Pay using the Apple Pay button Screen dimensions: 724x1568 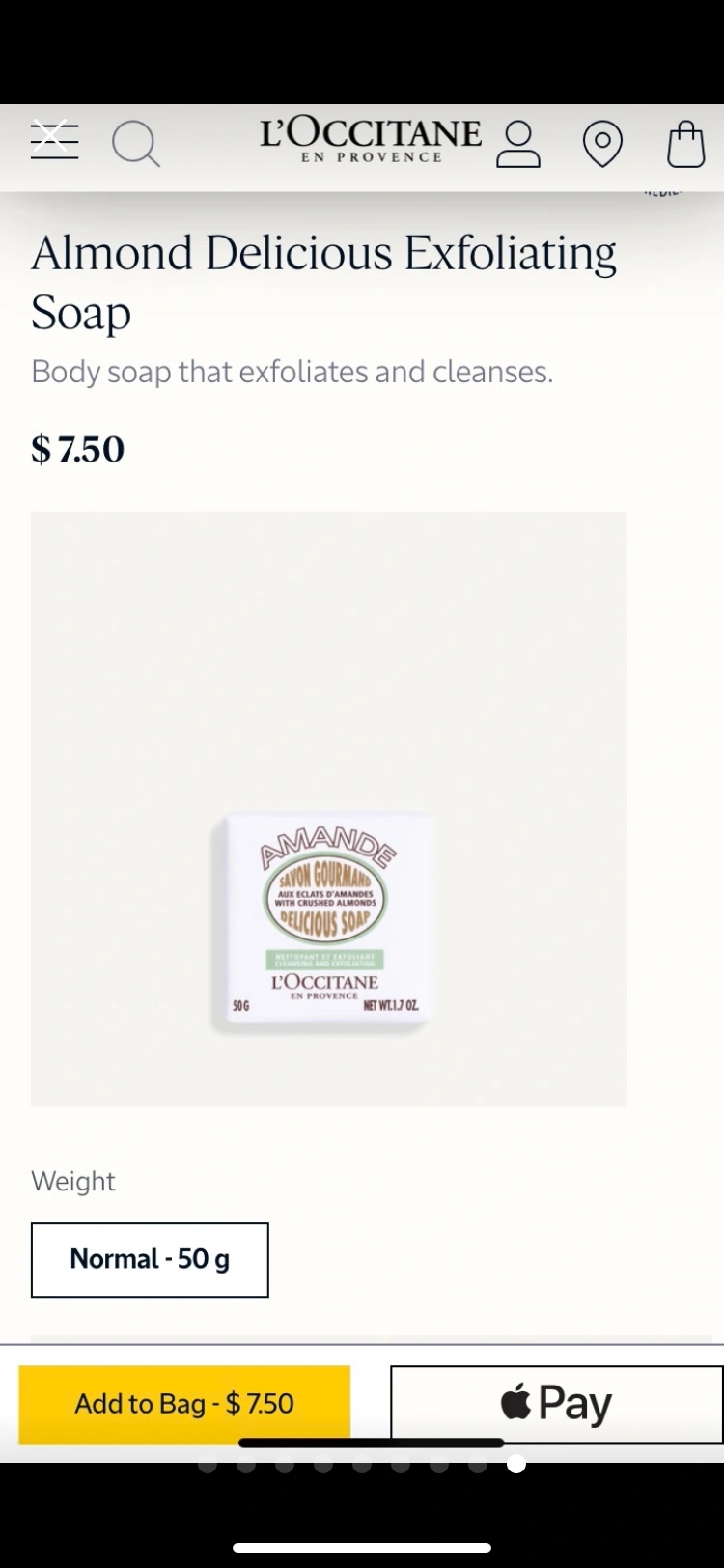click(556, 1403)
